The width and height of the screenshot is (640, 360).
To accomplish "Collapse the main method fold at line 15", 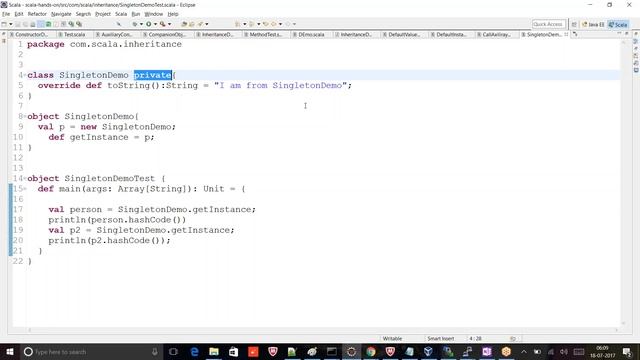I will tap(25, 189).
